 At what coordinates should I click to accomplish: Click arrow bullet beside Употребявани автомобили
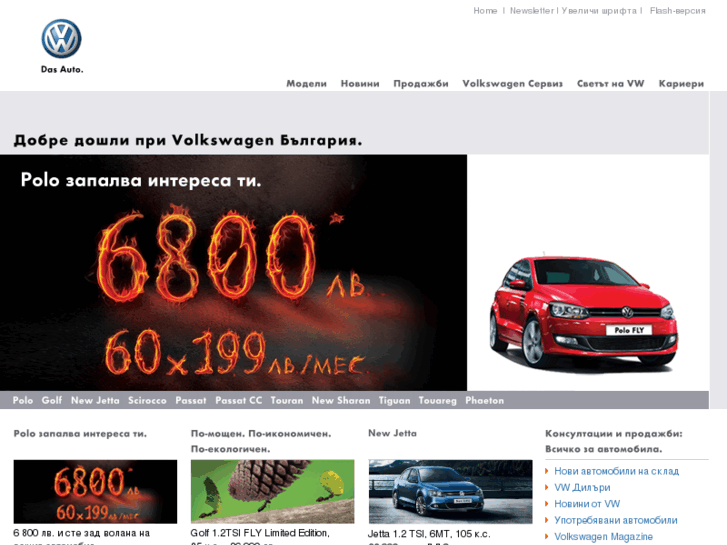click(547, 520)
